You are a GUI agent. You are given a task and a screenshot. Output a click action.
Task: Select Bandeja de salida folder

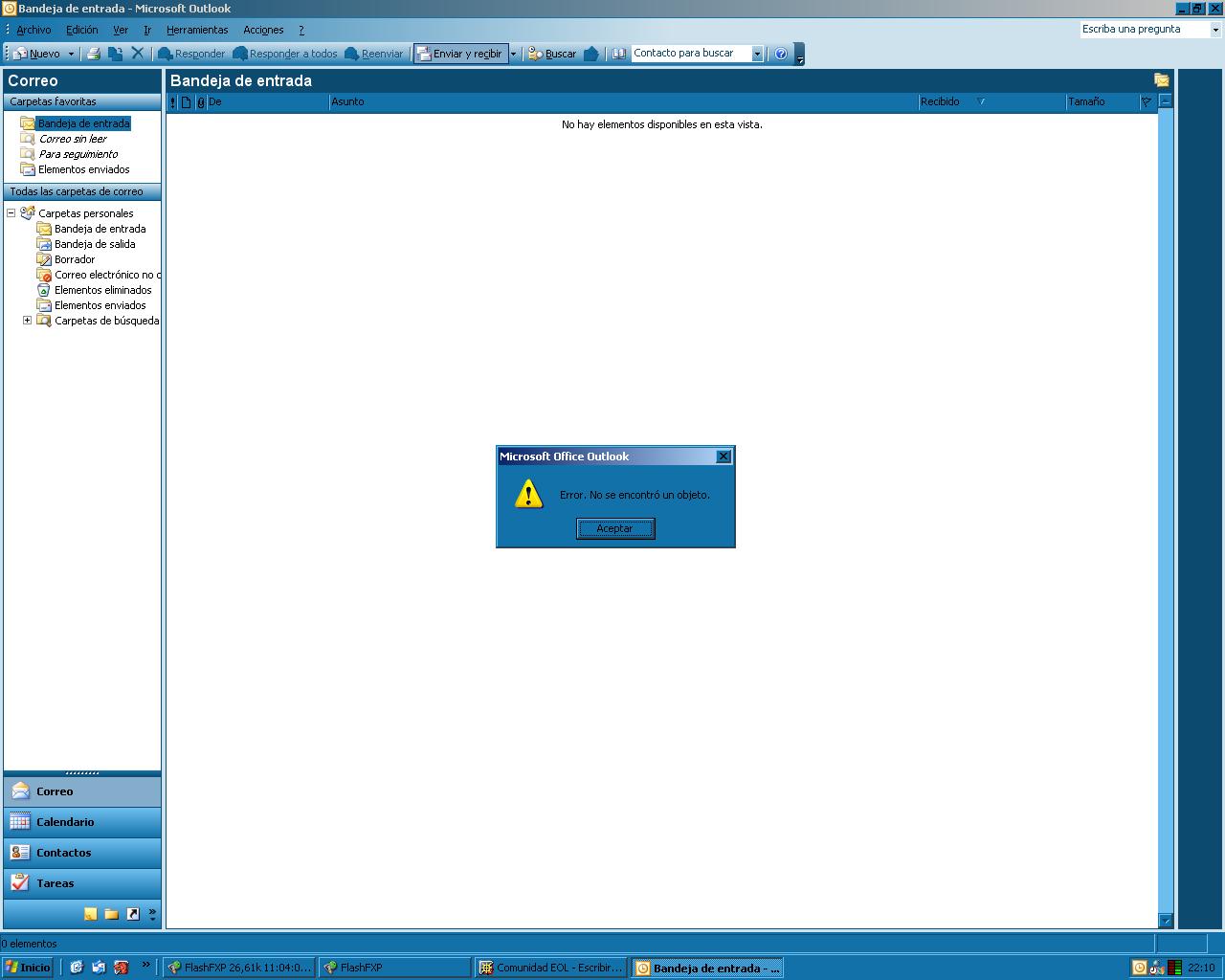pos(95,244)
